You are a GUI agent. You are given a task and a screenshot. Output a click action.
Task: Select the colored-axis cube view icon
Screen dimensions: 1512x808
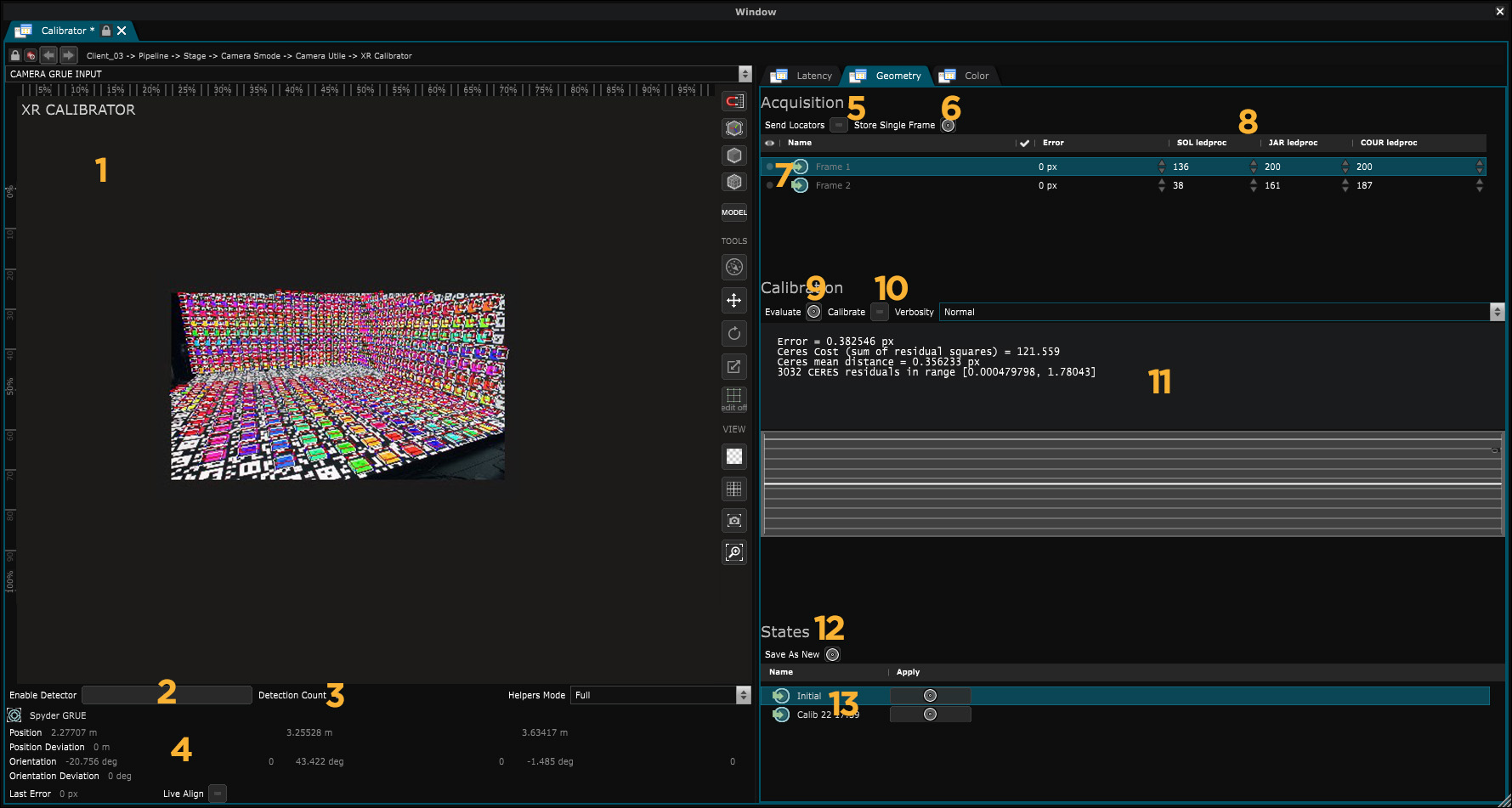point(734,128)
